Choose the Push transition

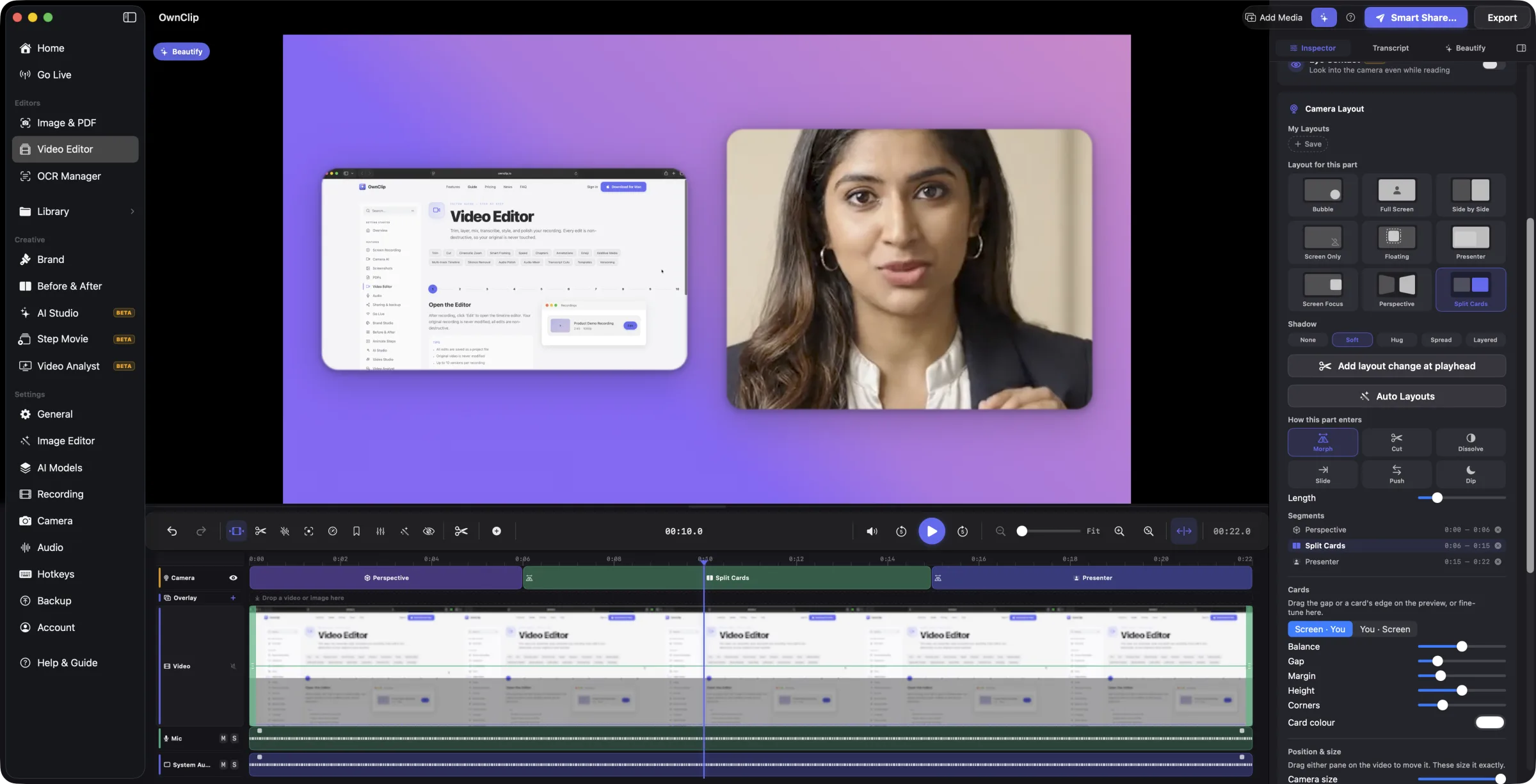(1396, 474)
